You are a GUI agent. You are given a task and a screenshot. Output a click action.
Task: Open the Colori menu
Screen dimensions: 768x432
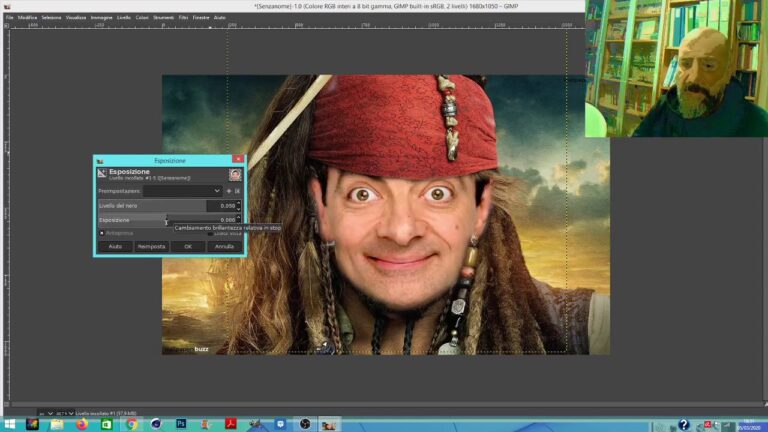pos(142,18)
